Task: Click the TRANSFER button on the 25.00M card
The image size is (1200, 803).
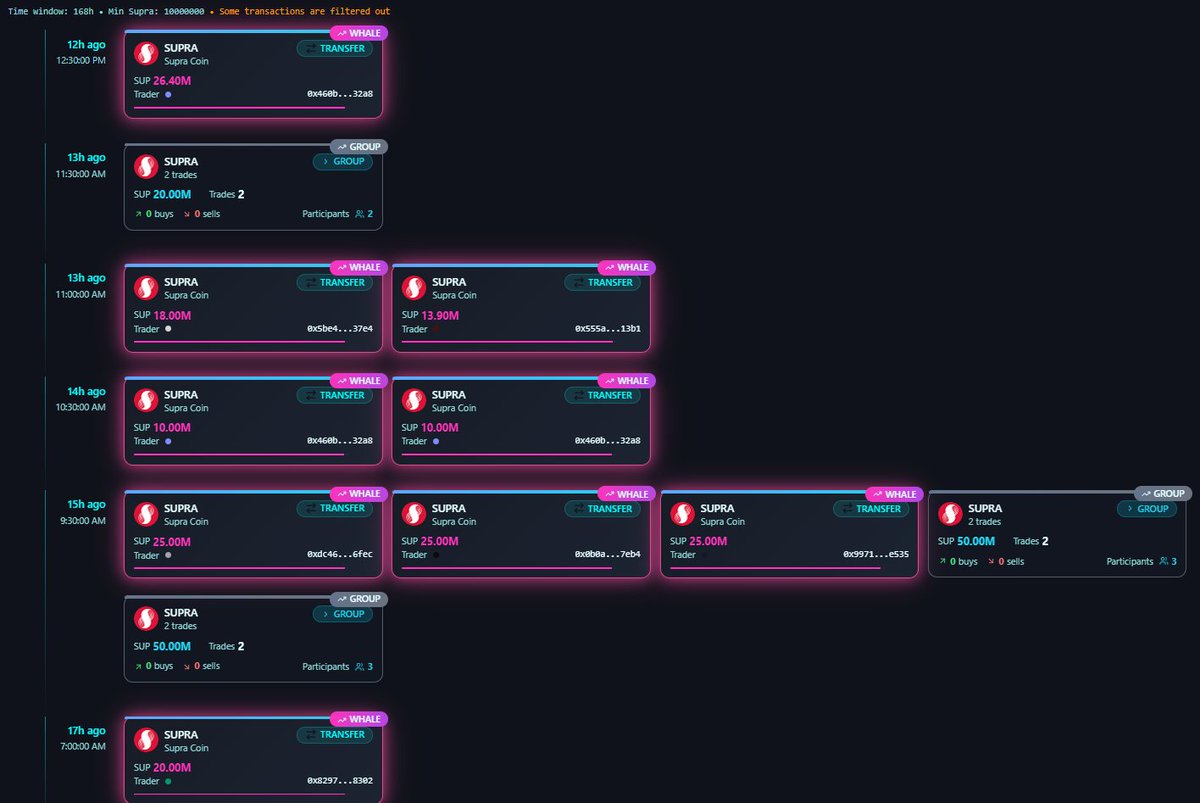Action: tap(335, 508)
